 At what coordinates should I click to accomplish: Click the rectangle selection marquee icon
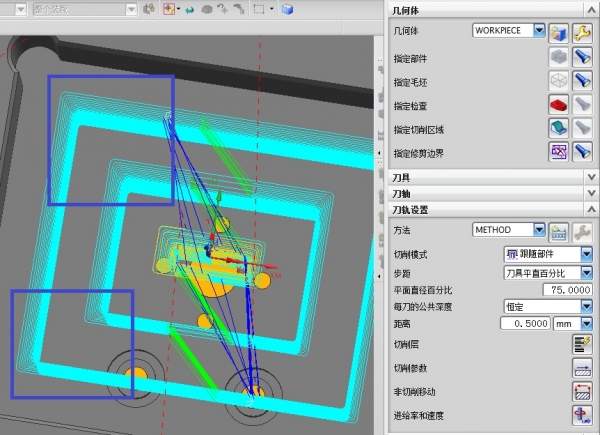click(x=259, y=9)
